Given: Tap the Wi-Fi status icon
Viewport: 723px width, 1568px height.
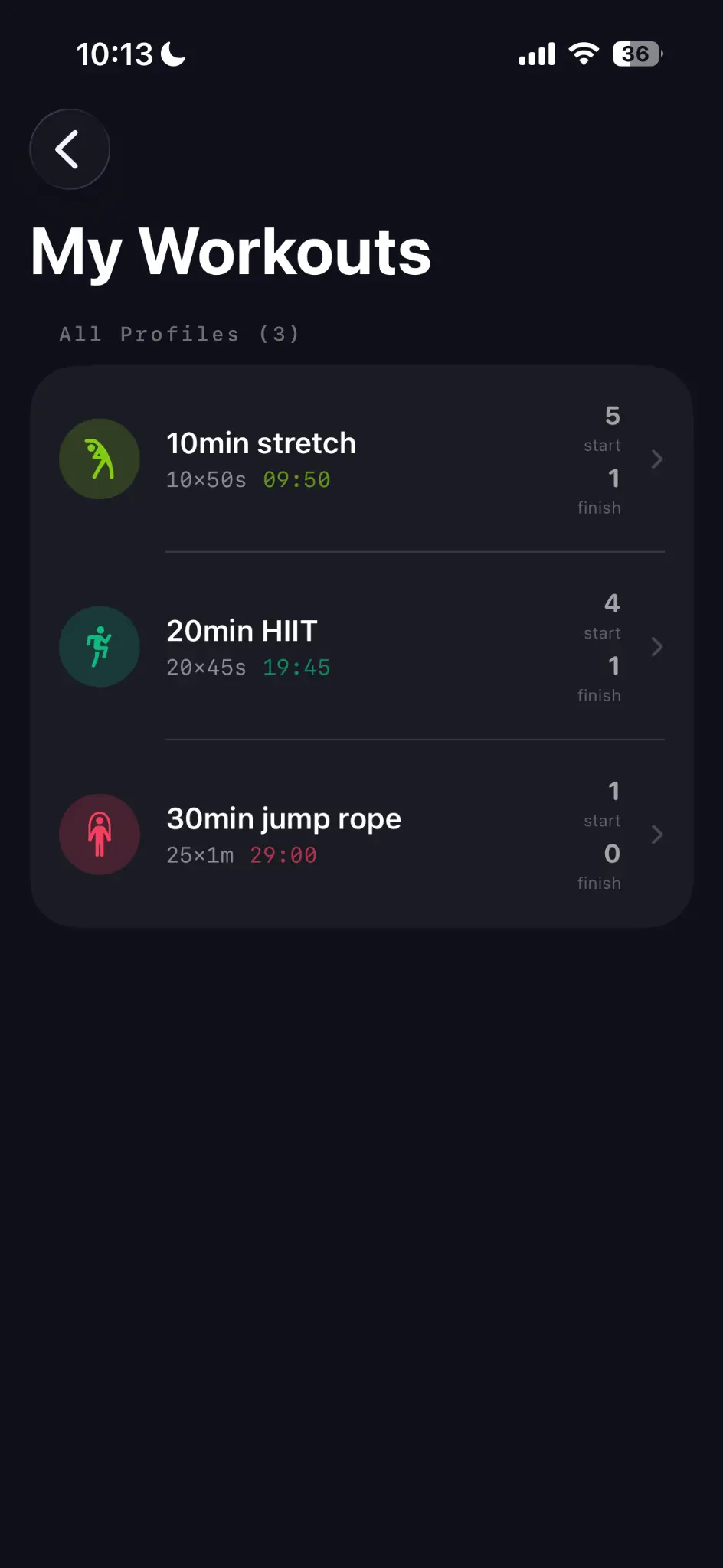Looking at the screenshot, I should [584, 54].
